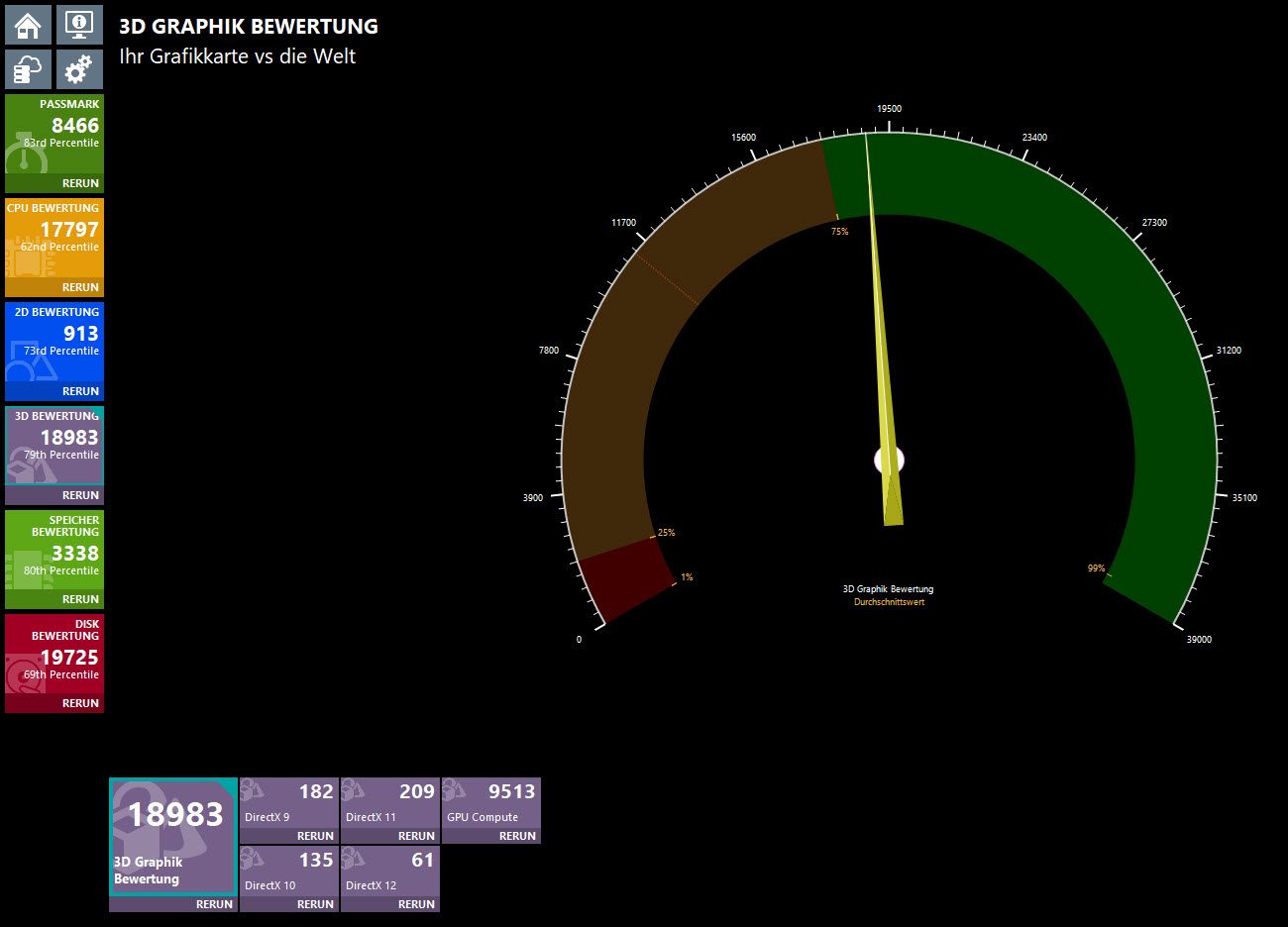Image resolution: width=1288 pixels, height=927 pixels.
Task: Rerun the Disk Bewertung test
Action: (x=80, y=703)
